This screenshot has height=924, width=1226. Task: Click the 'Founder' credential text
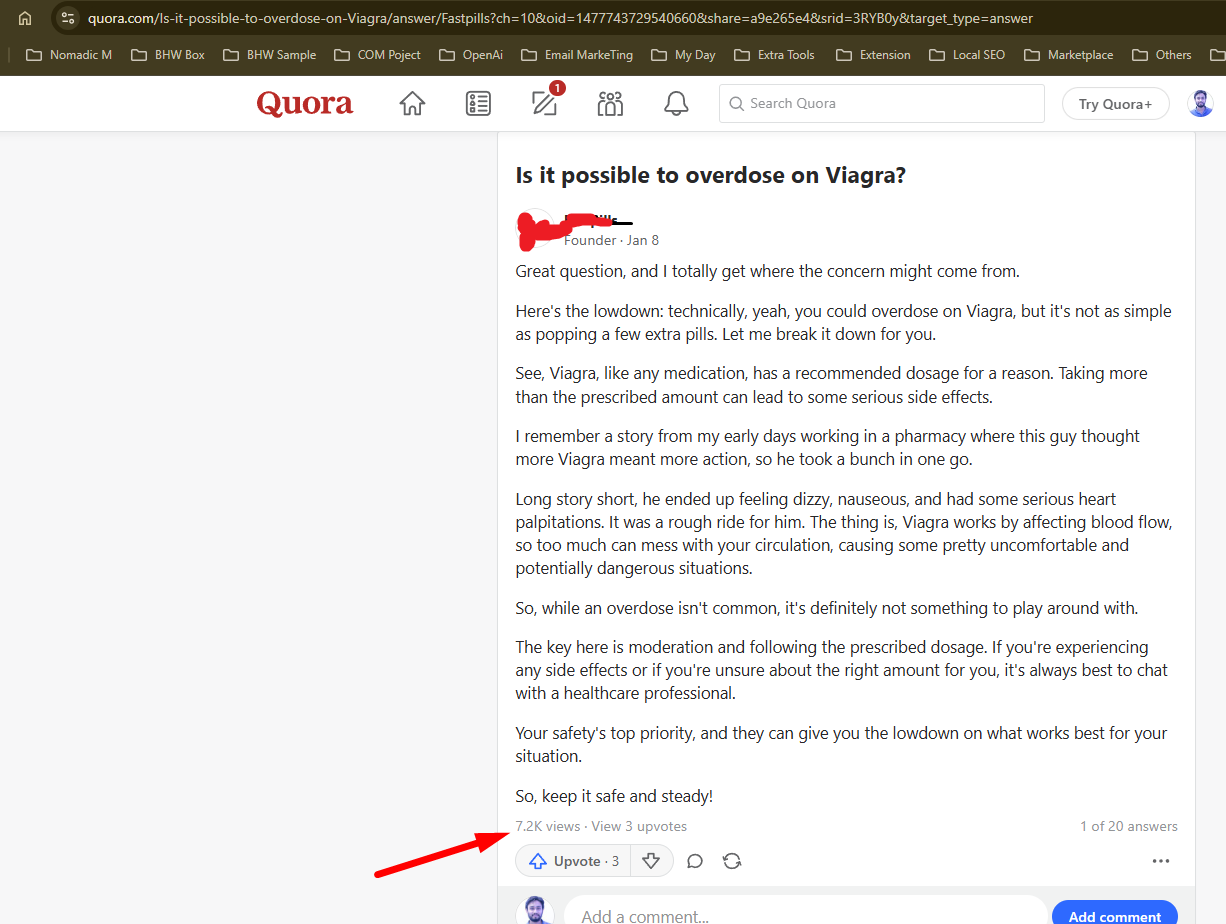click(x=590, y=240)
